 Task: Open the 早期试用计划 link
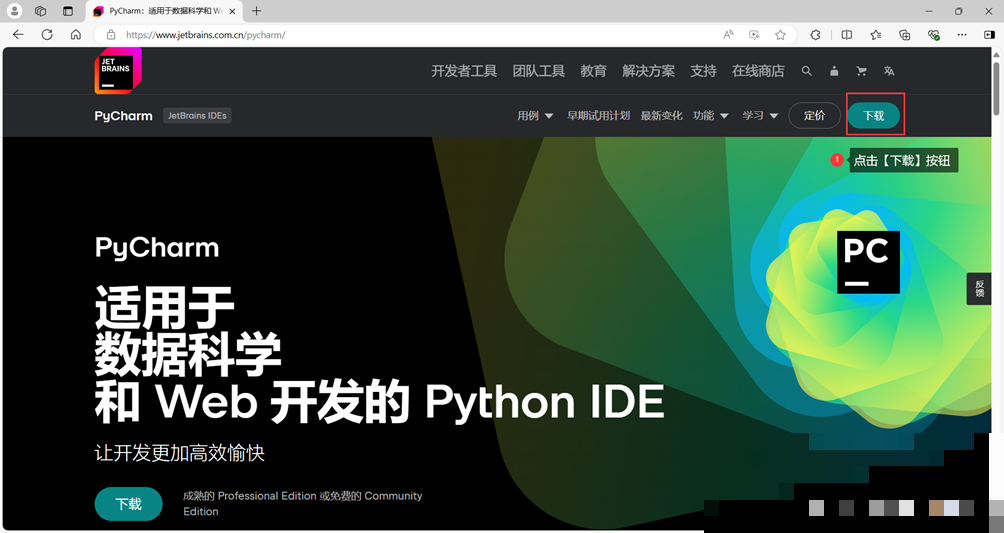point(598,115)
